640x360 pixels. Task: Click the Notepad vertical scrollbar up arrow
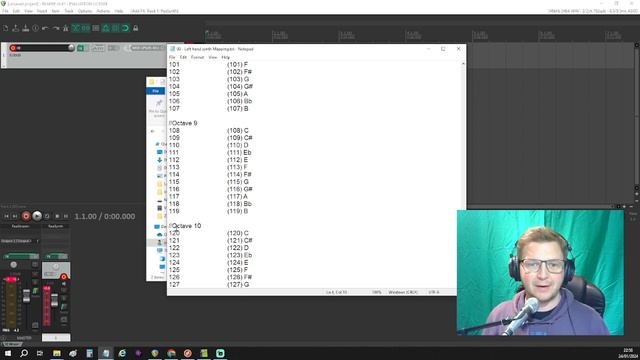click(463, 64)
